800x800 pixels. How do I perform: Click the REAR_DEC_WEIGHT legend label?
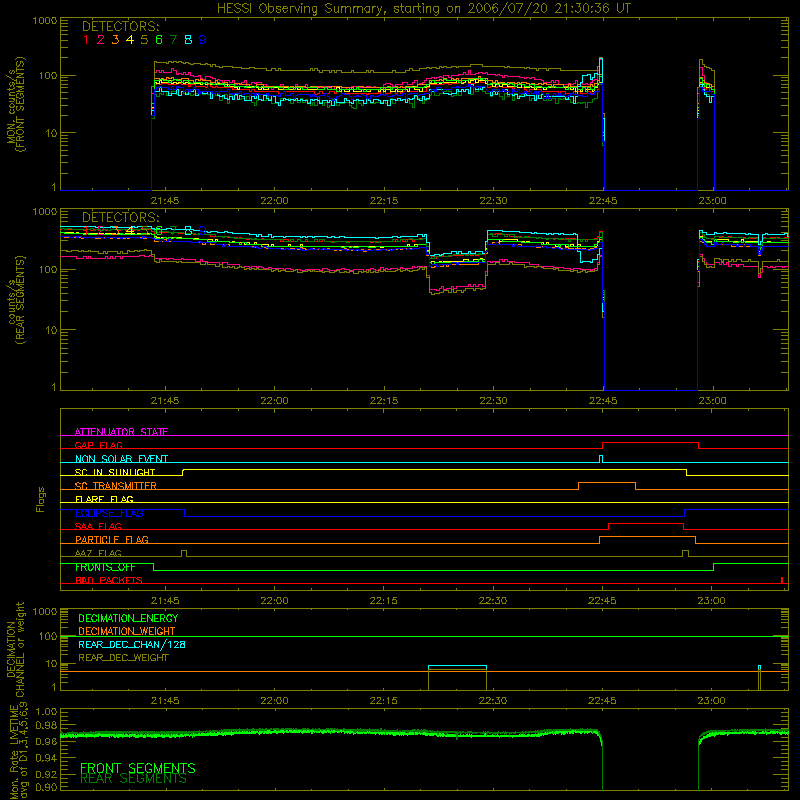point(123,658)
